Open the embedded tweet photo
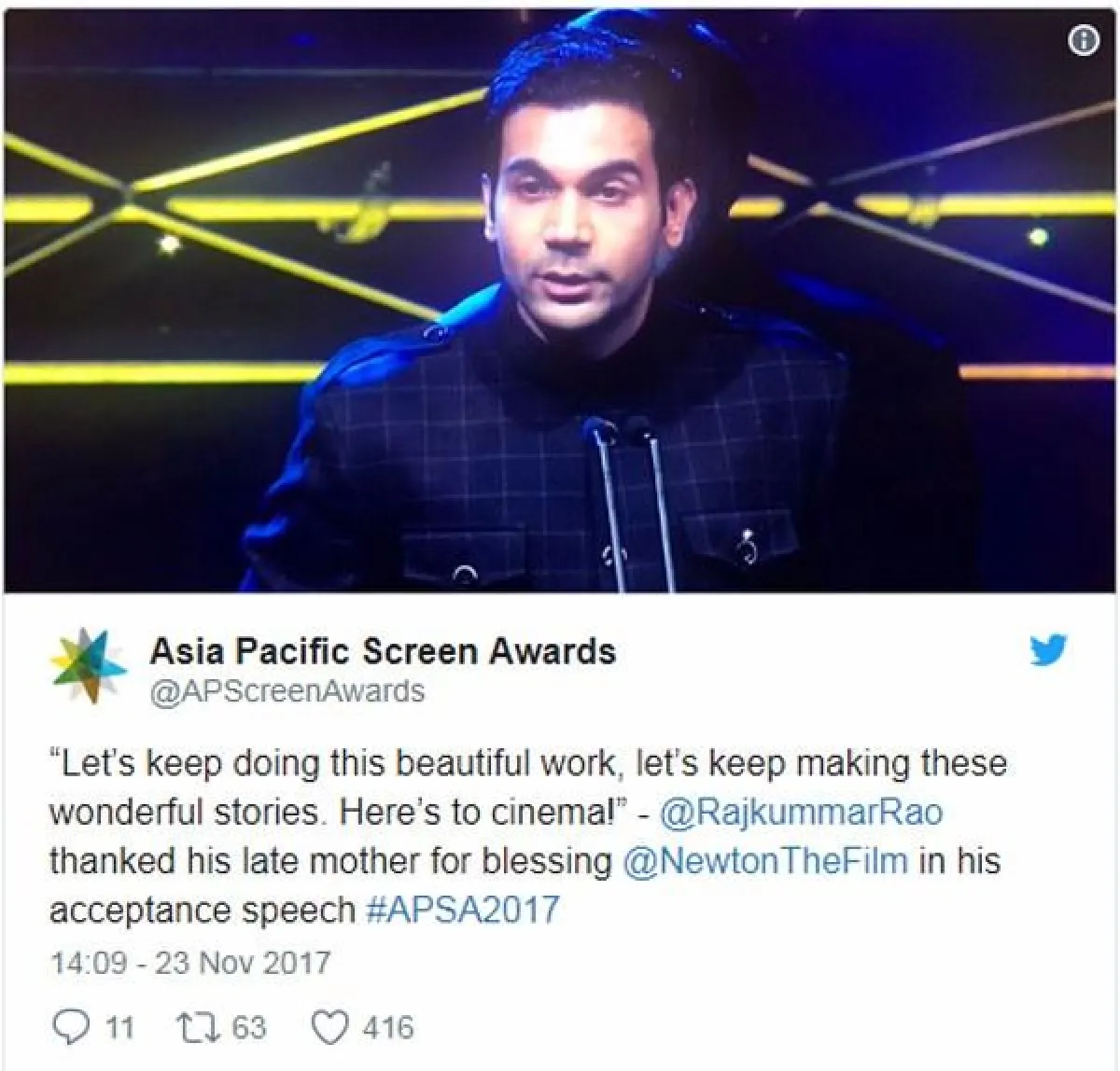Screen dimensions: 1120x1071 (x=560, y=300)
